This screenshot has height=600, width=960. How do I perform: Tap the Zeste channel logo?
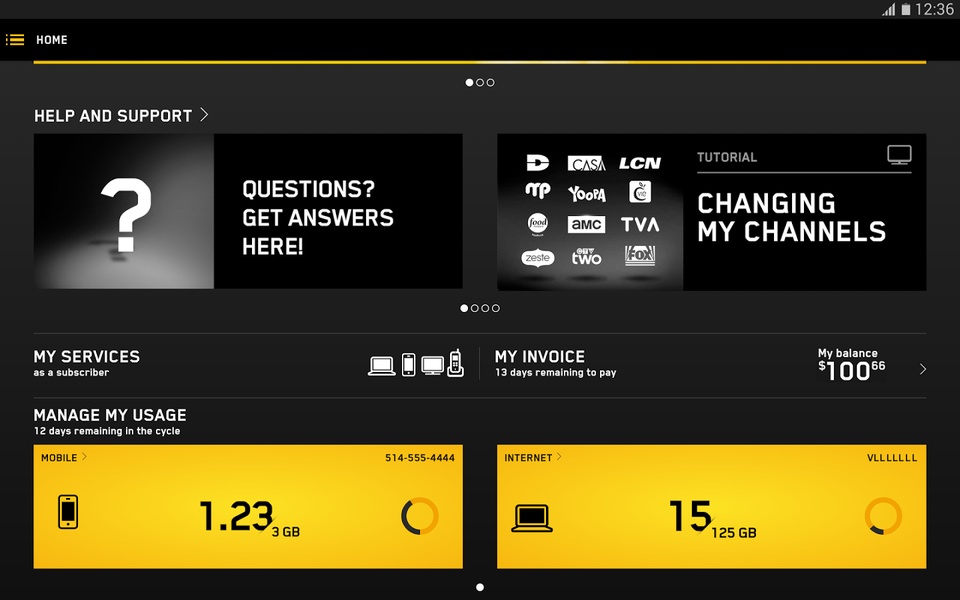pyautogui.click(x=538, y=258)
